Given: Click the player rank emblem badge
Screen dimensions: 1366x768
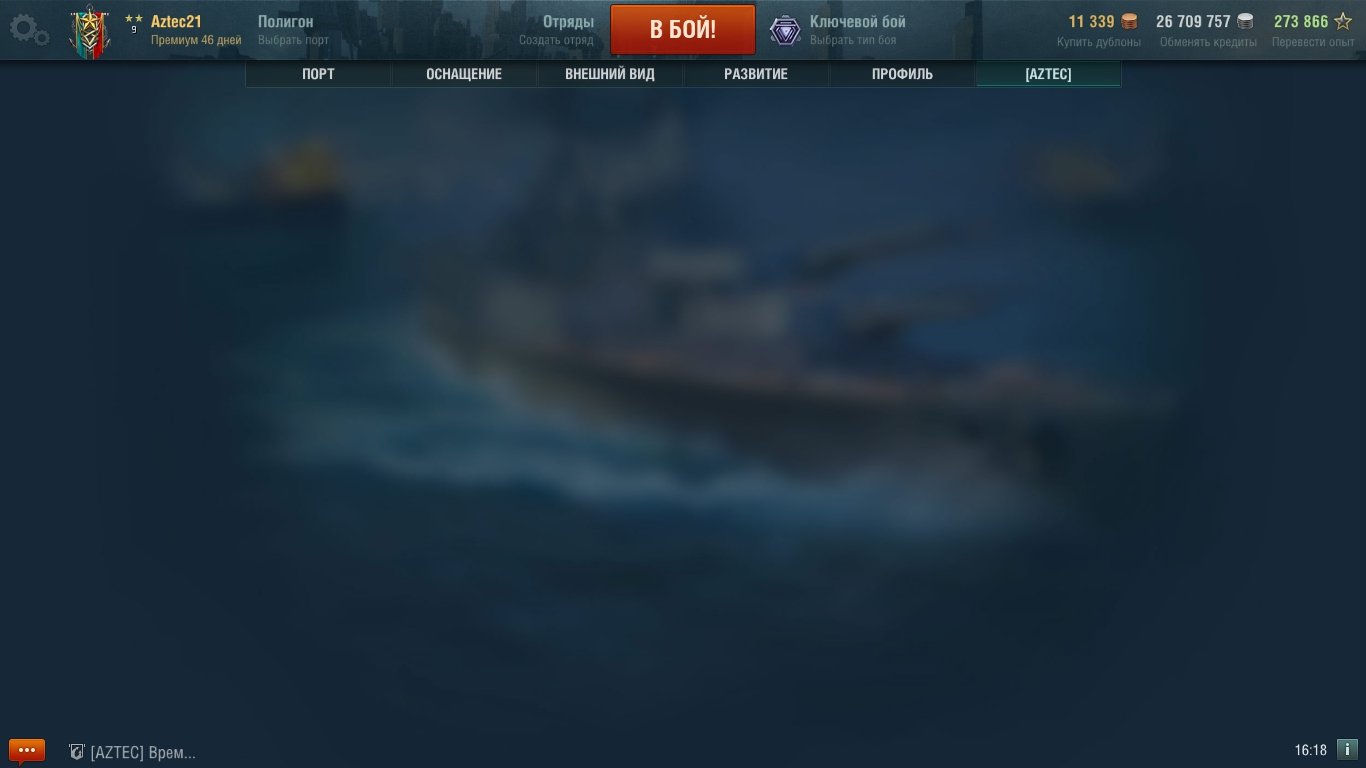Looking at the screenshot, I should point(89,32).
